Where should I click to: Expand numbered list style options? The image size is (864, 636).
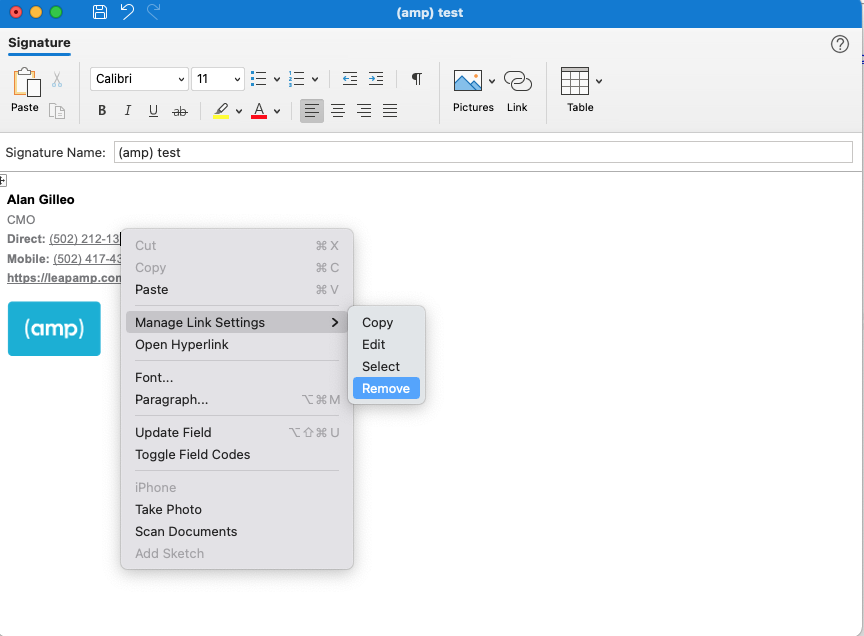(315, 79)
